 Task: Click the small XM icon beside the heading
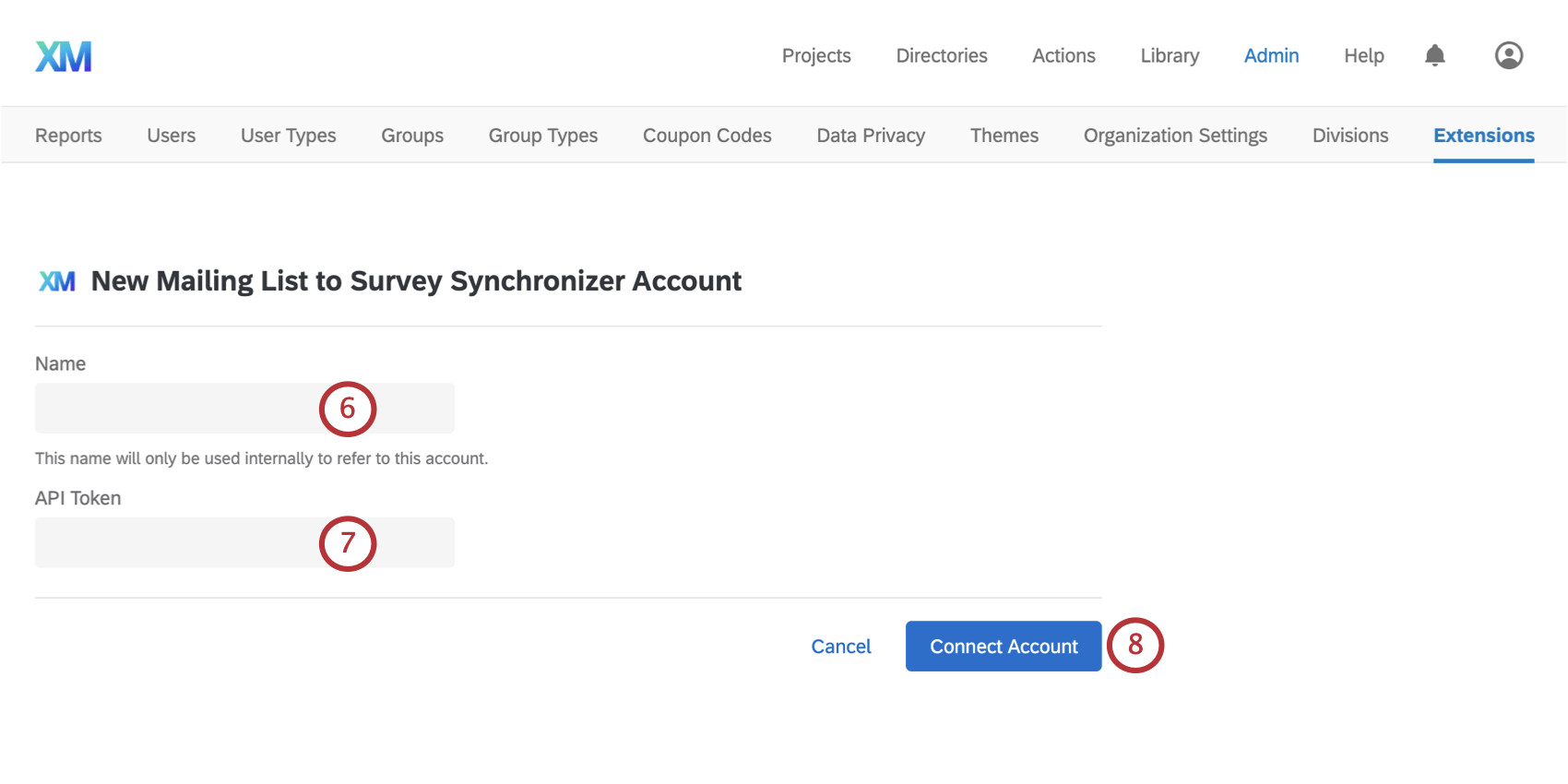pos(57,281)
